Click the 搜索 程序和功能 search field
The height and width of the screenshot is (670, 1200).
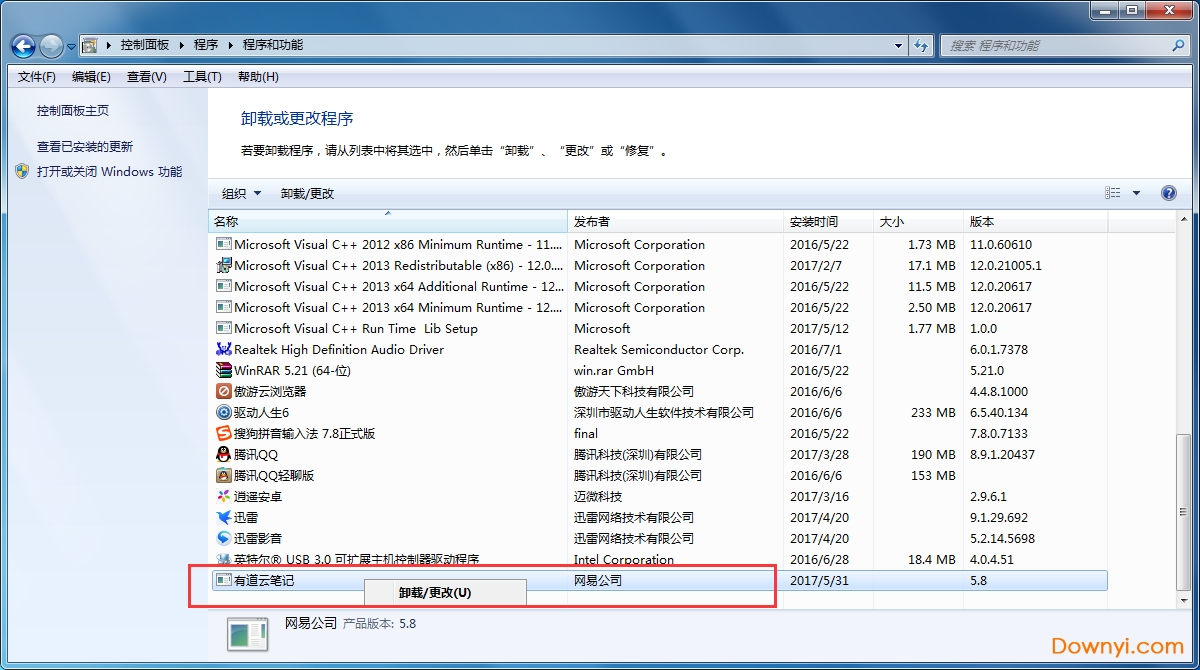[1055, 46]
